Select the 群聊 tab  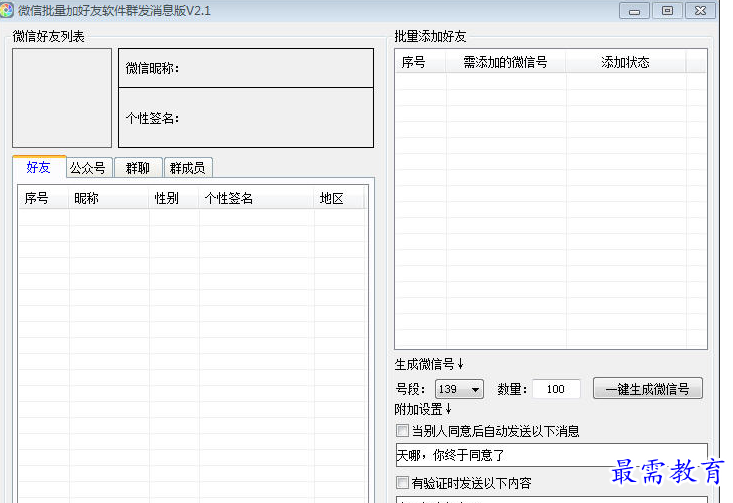[x=138, y=168]
